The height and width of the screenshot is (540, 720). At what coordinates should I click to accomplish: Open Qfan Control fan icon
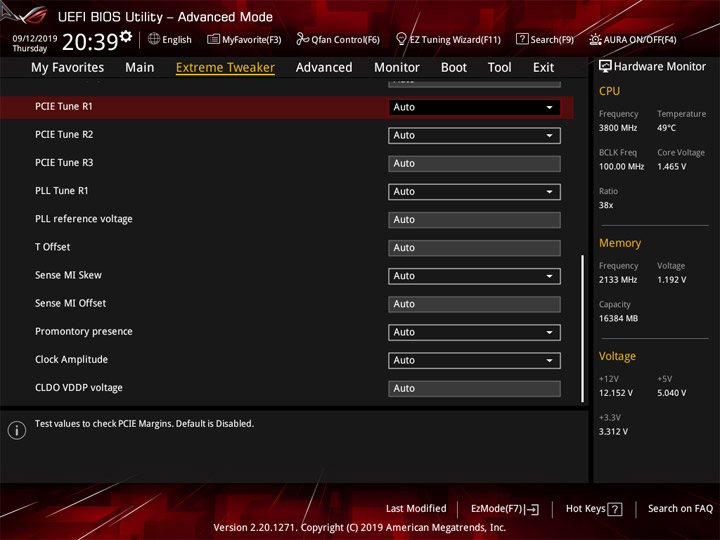point(302,39)
